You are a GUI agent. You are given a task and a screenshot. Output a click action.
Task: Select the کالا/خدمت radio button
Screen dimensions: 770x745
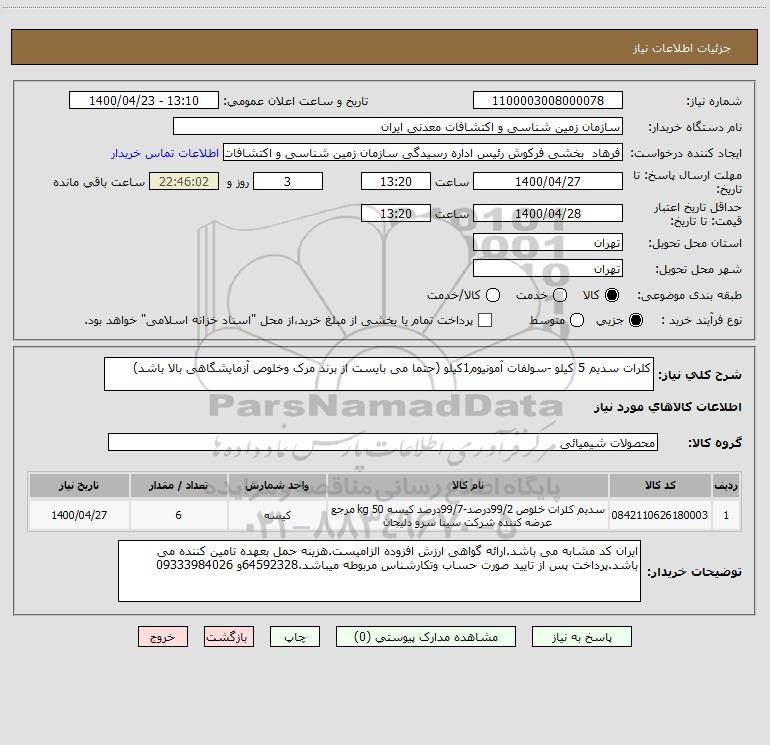coord(493,295)
